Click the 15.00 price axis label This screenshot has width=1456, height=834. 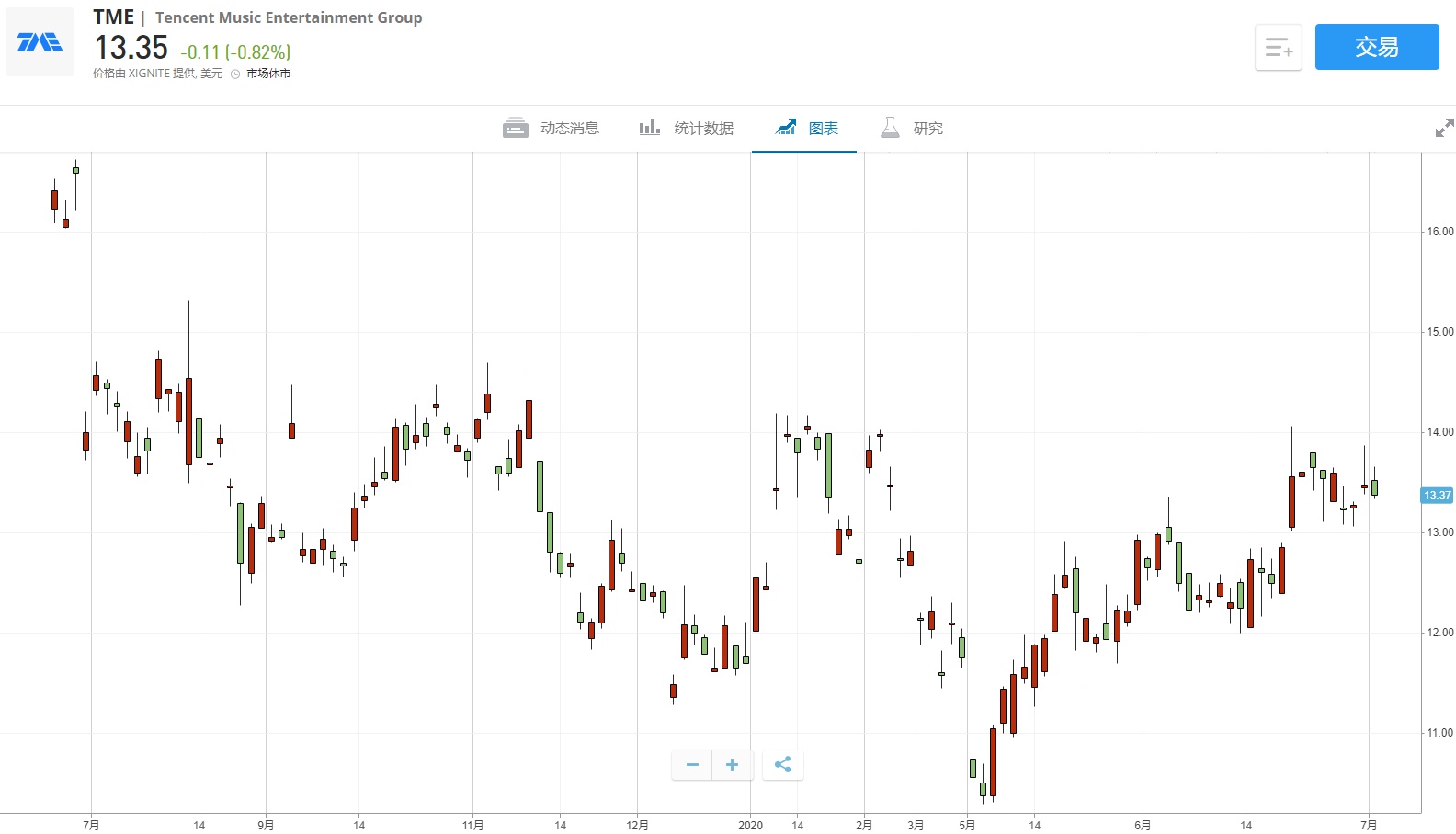tap(1440, 332)
